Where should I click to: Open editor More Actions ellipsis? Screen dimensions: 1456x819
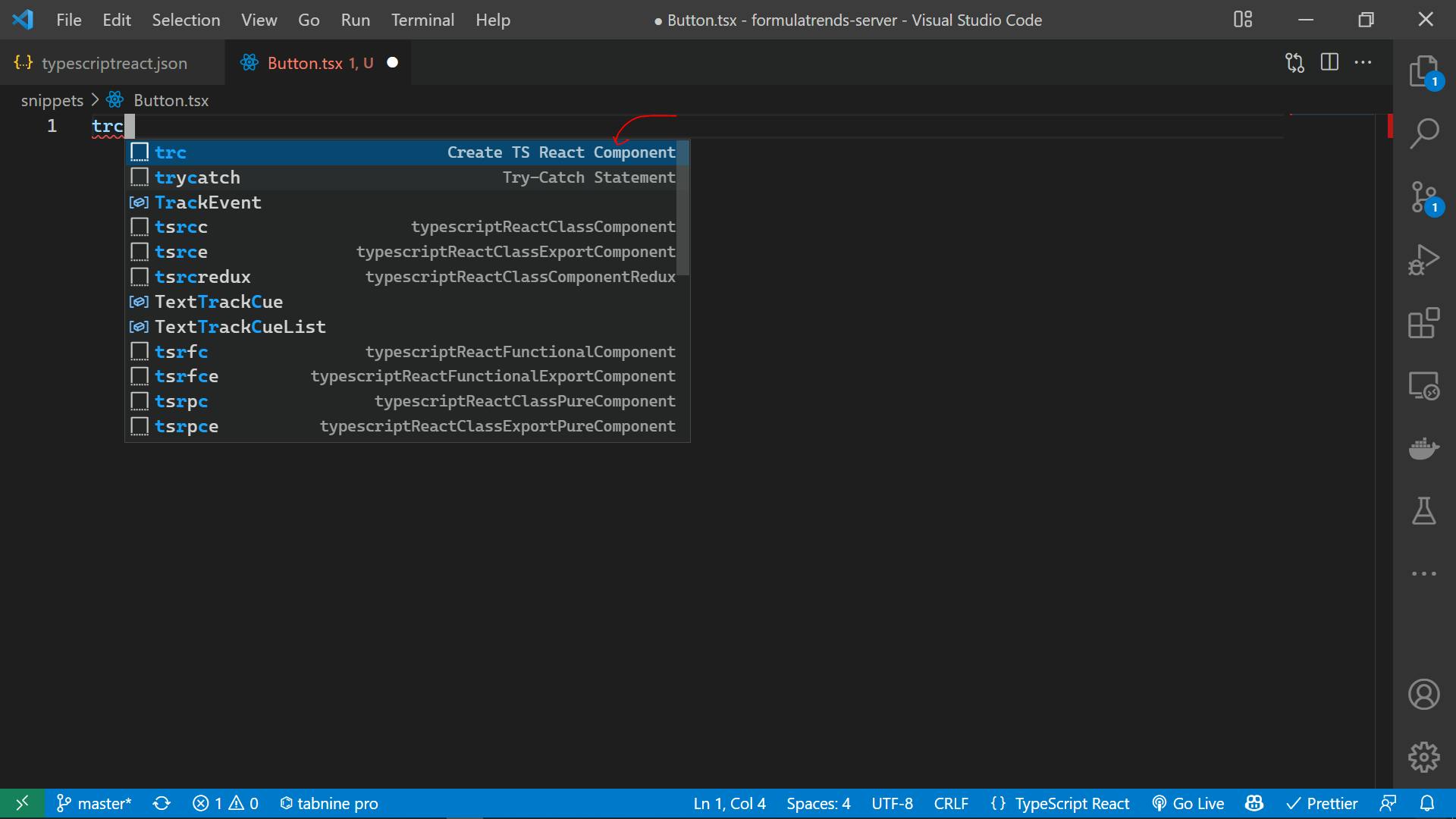(x=1363, y=62)
